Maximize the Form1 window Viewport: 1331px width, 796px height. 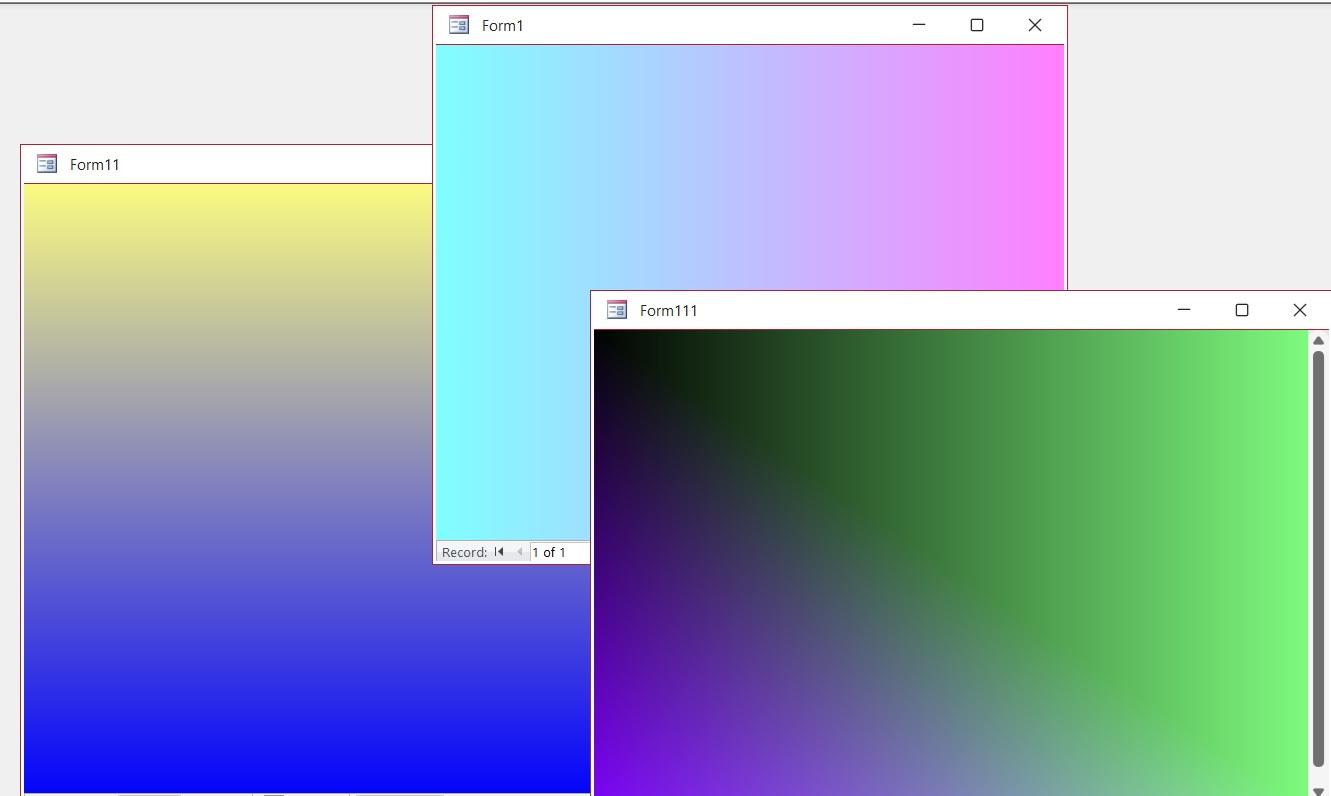977,25
